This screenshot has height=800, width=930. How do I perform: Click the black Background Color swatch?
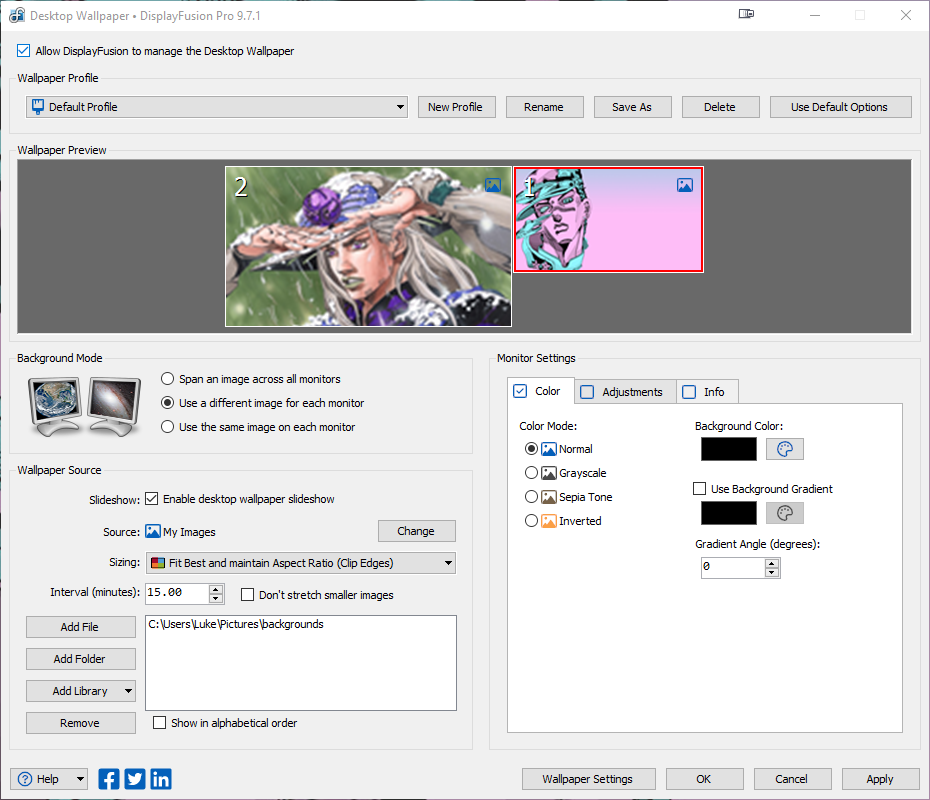[728, 449]
